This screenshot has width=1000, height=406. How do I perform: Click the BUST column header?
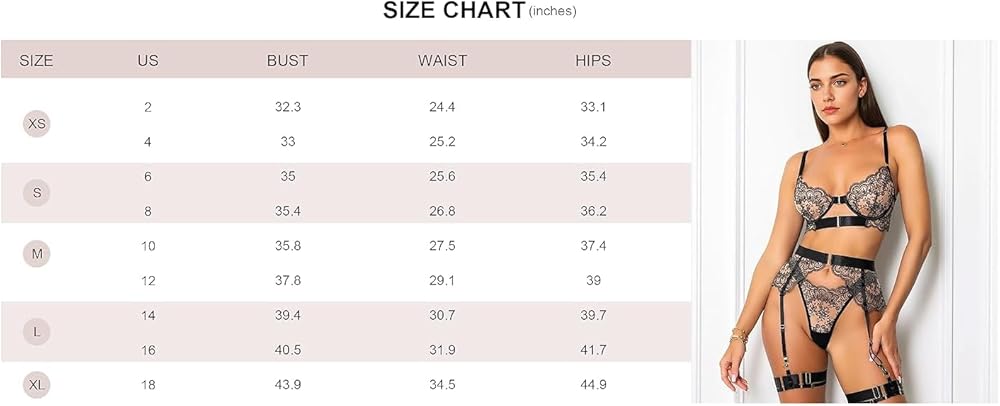coord(288,61)
